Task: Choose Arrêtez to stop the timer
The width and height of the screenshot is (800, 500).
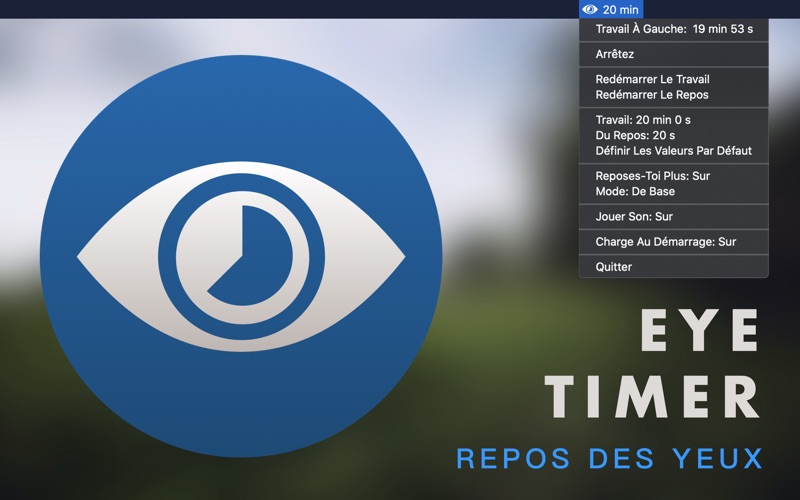Action: coord(673,54)
